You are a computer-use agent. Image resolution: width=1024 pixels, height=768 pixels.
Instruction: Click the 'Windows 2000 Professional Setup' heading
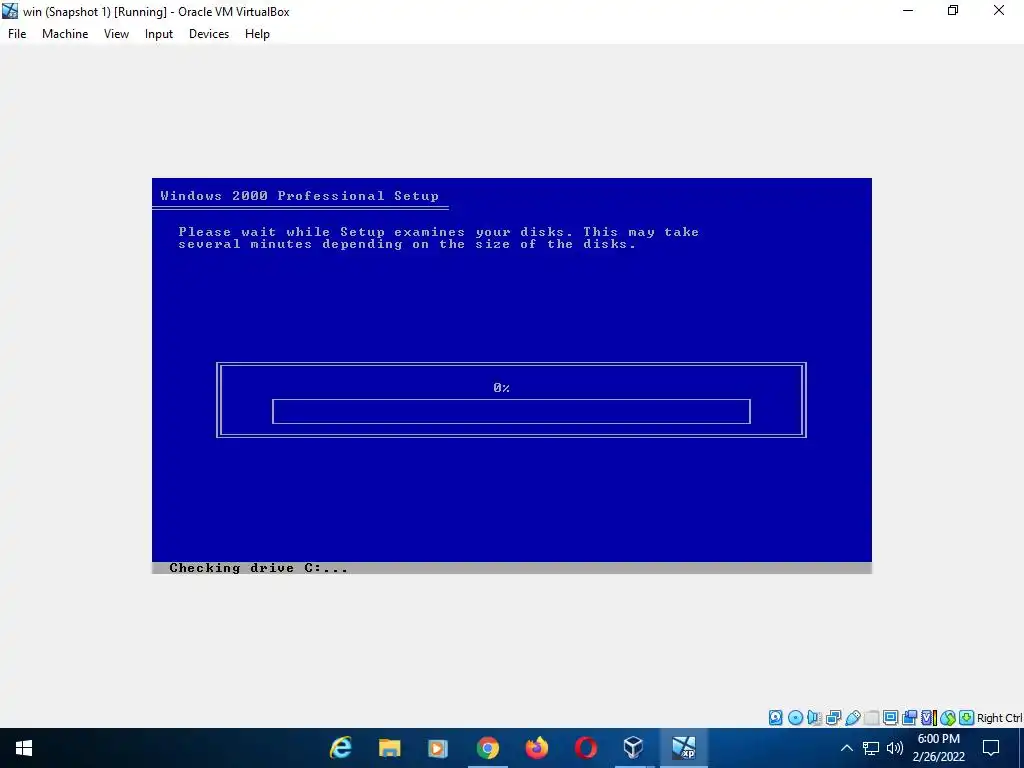point(300,196)
